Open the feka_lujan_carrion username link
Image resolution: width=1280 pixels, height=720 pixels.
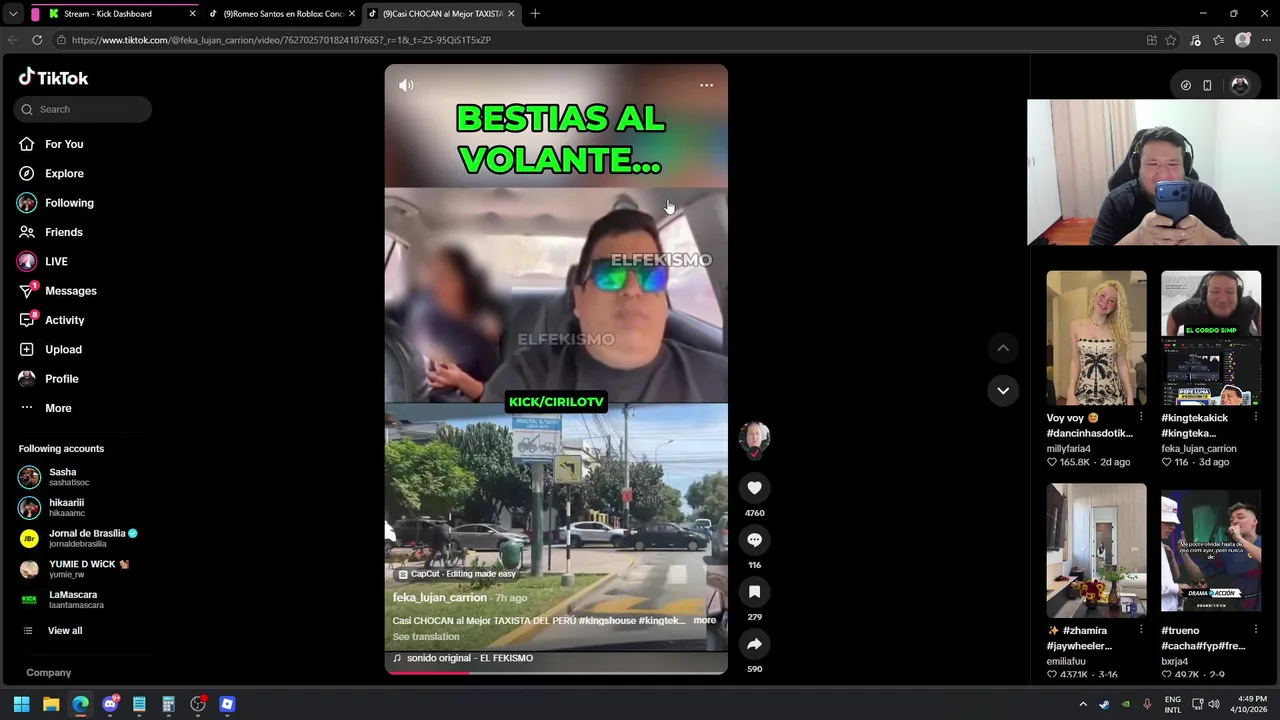tap(440, 598)
